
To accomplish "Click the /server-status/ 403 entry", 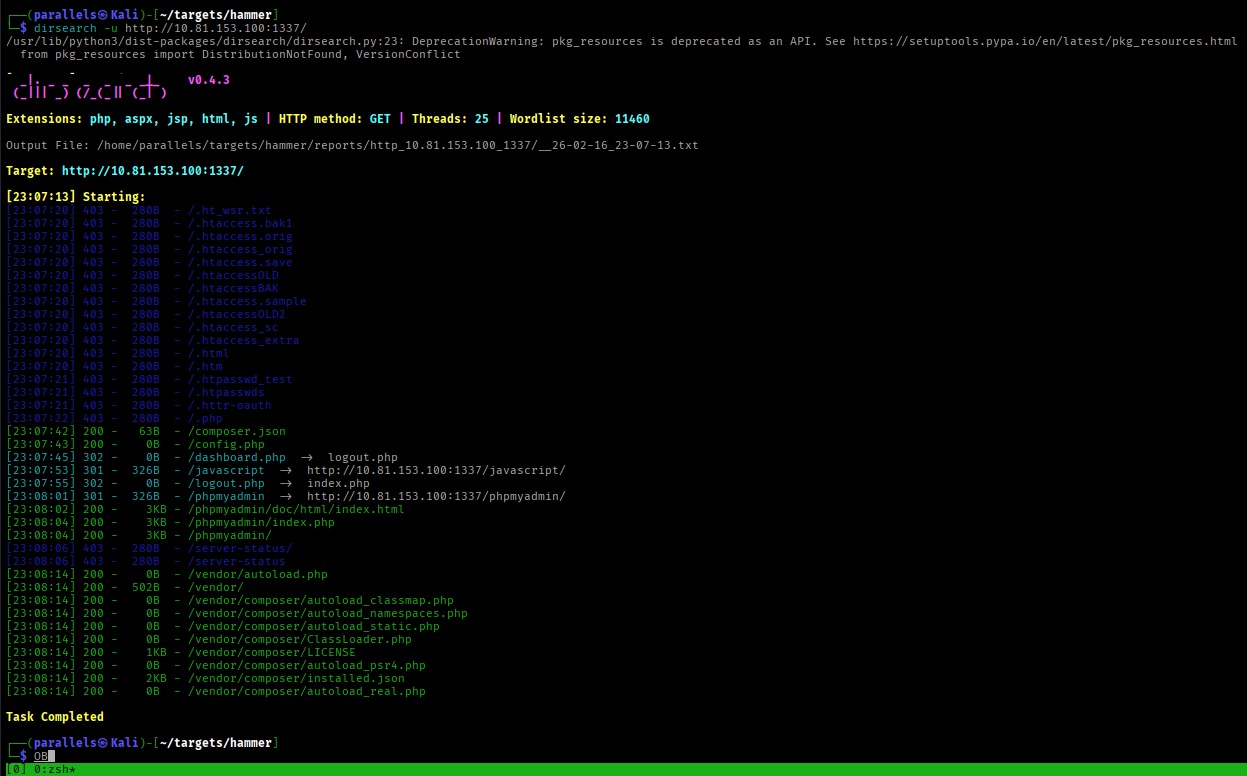I will 240,548.
